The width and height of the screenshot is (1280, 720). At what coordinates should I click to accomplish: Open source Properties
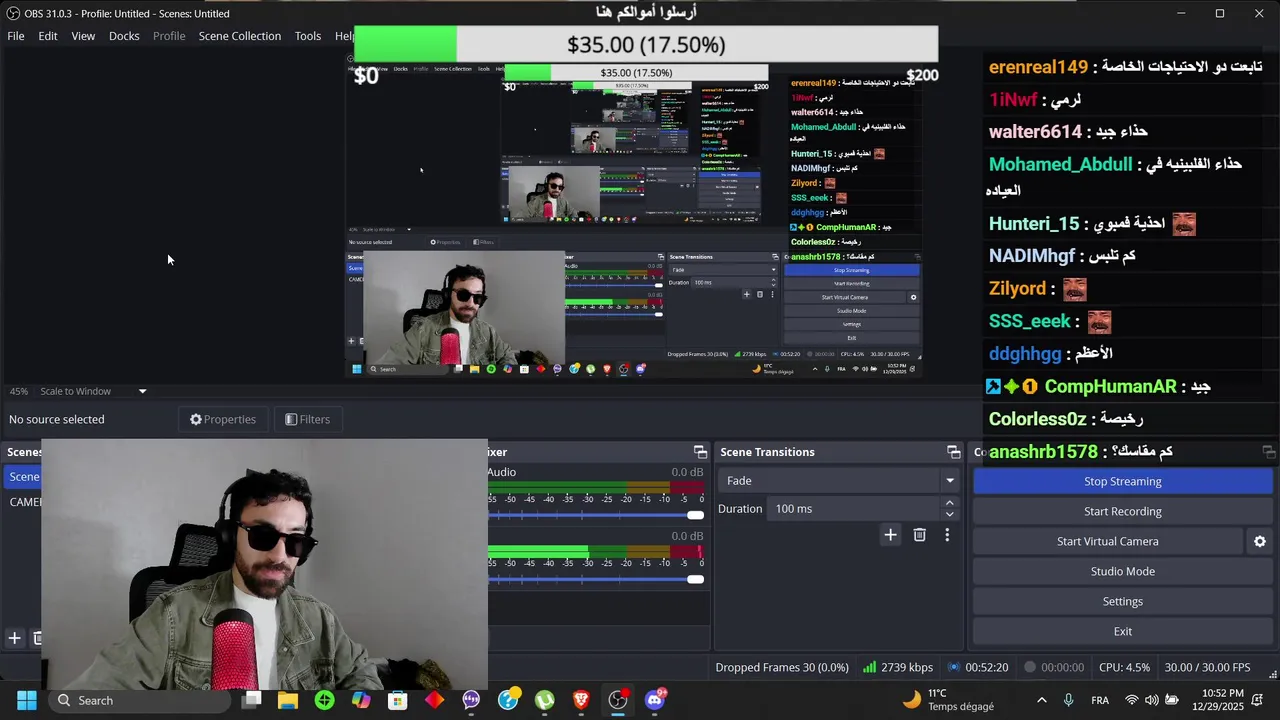tap(223, 419)
